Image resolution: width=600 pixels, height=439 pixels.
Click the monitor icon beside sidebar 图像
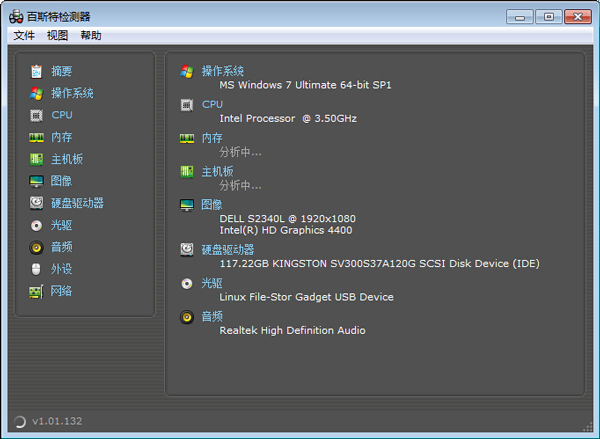[36, 181]
